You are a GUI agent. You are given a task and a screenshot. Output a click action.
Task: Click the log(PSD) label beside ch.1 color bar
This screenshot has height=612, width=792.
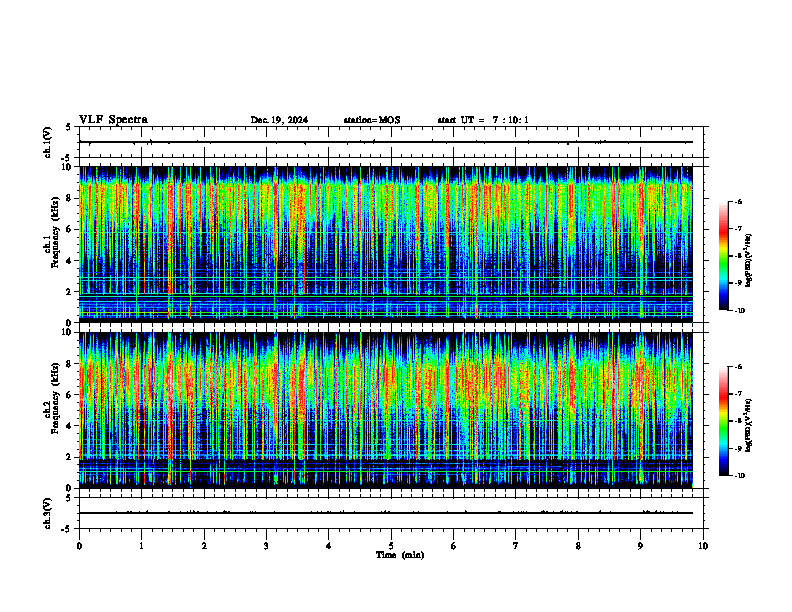point(749,261)
